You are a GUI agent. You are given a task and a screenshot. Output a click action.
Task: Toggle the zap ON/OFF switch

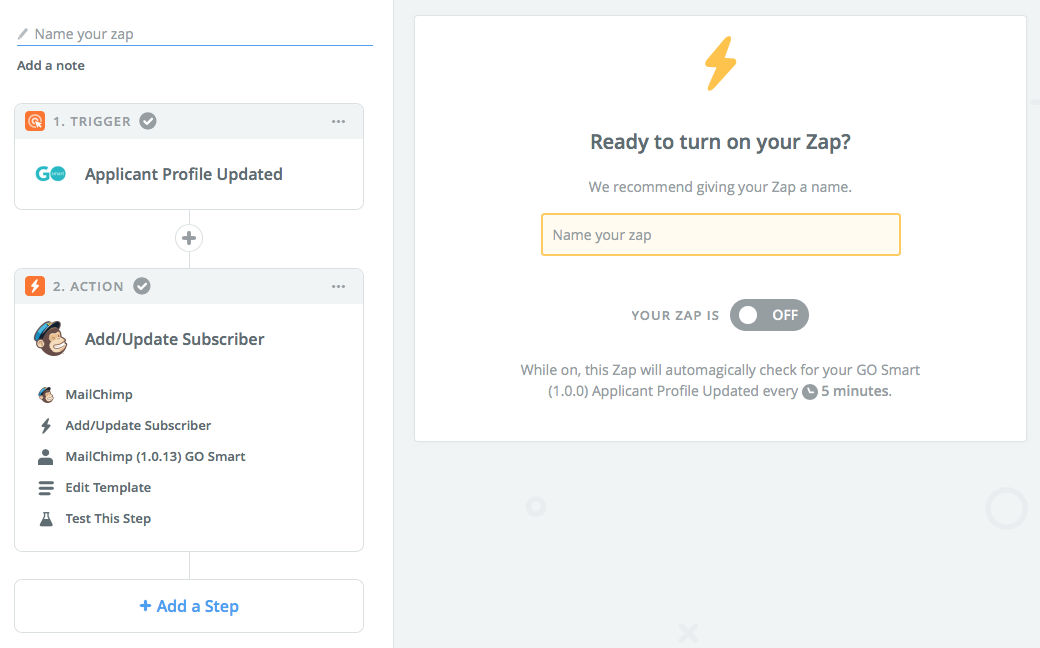pyautogui.click(x=769, y=315)
